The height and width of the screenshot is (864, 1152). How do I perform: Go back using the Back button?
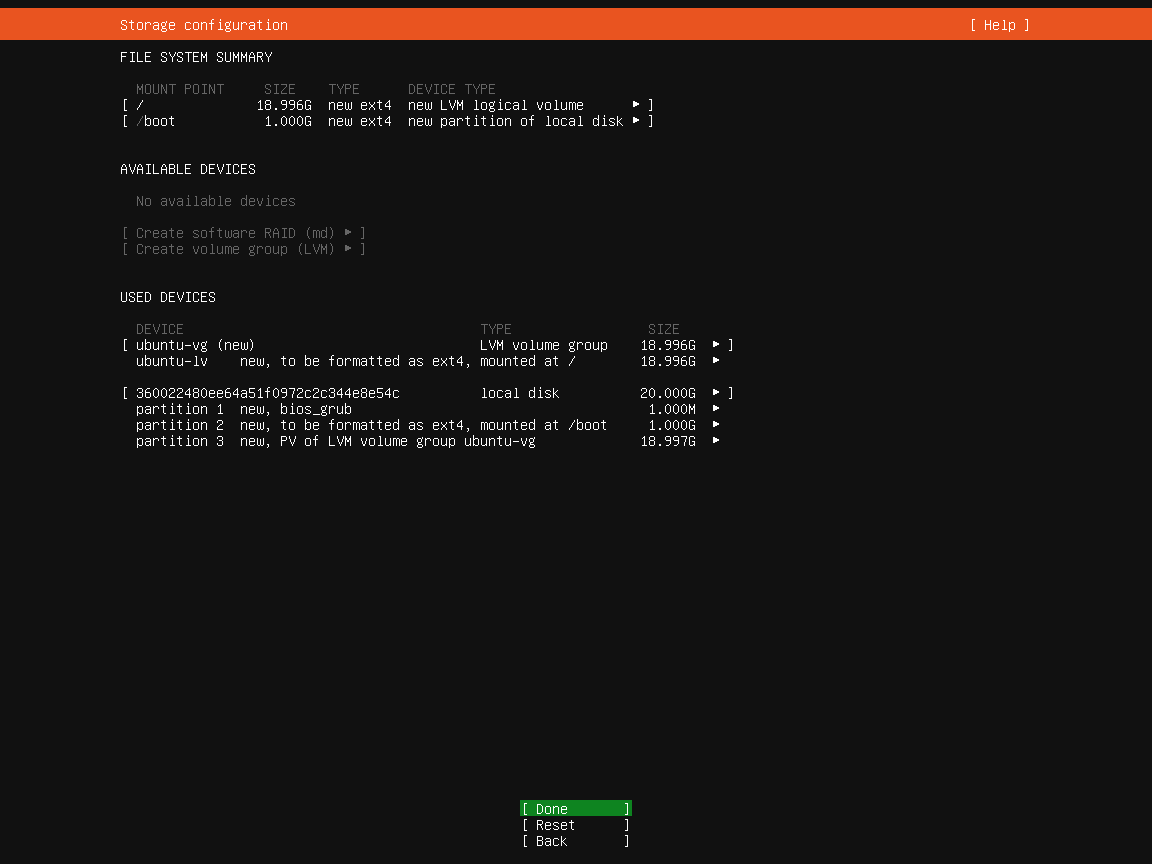575,841
